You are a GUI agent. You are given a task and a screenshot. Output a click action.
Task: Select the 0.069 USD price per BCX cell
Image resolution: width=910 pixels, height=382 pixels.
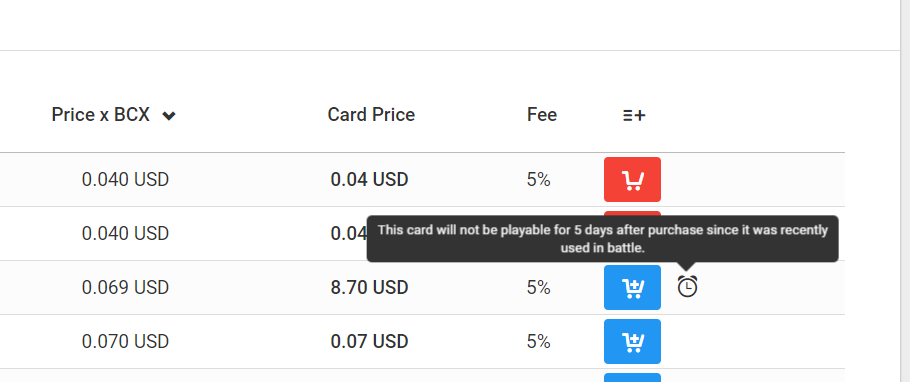point(125,287)
